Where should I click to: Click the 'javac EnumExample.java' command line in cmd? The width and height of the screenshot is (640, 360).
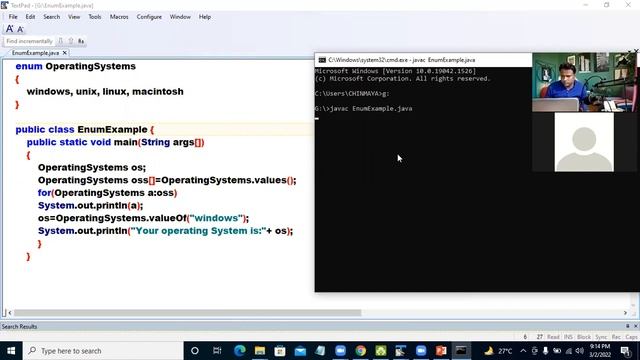371,109
